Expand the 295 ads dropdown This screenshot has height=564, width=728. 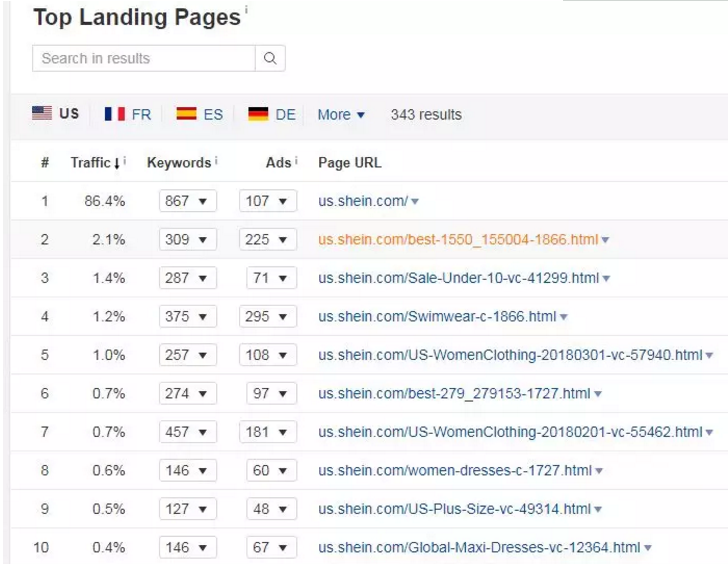point(268,317)
